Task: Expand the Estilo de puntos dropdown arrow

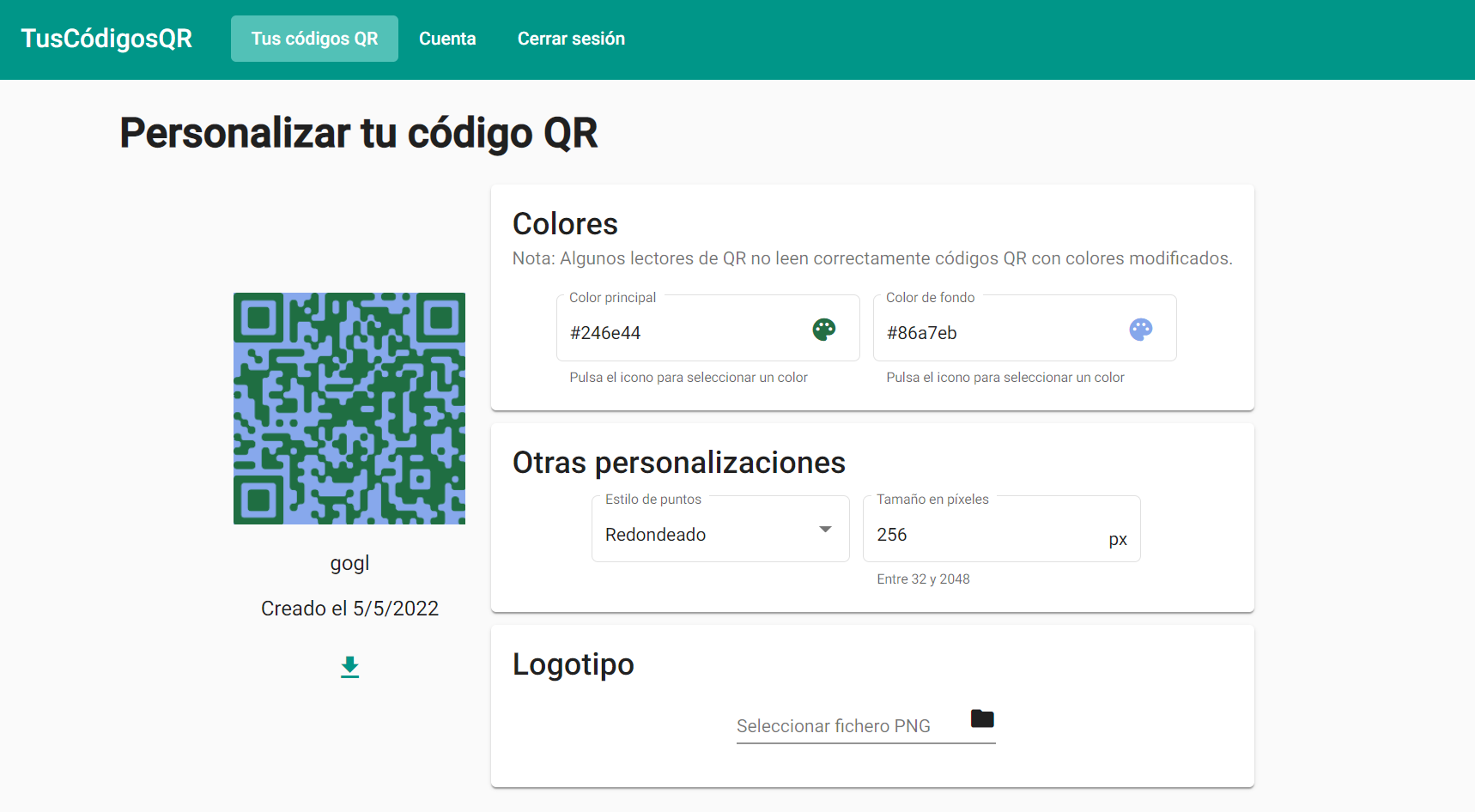Action: (825, 530)
